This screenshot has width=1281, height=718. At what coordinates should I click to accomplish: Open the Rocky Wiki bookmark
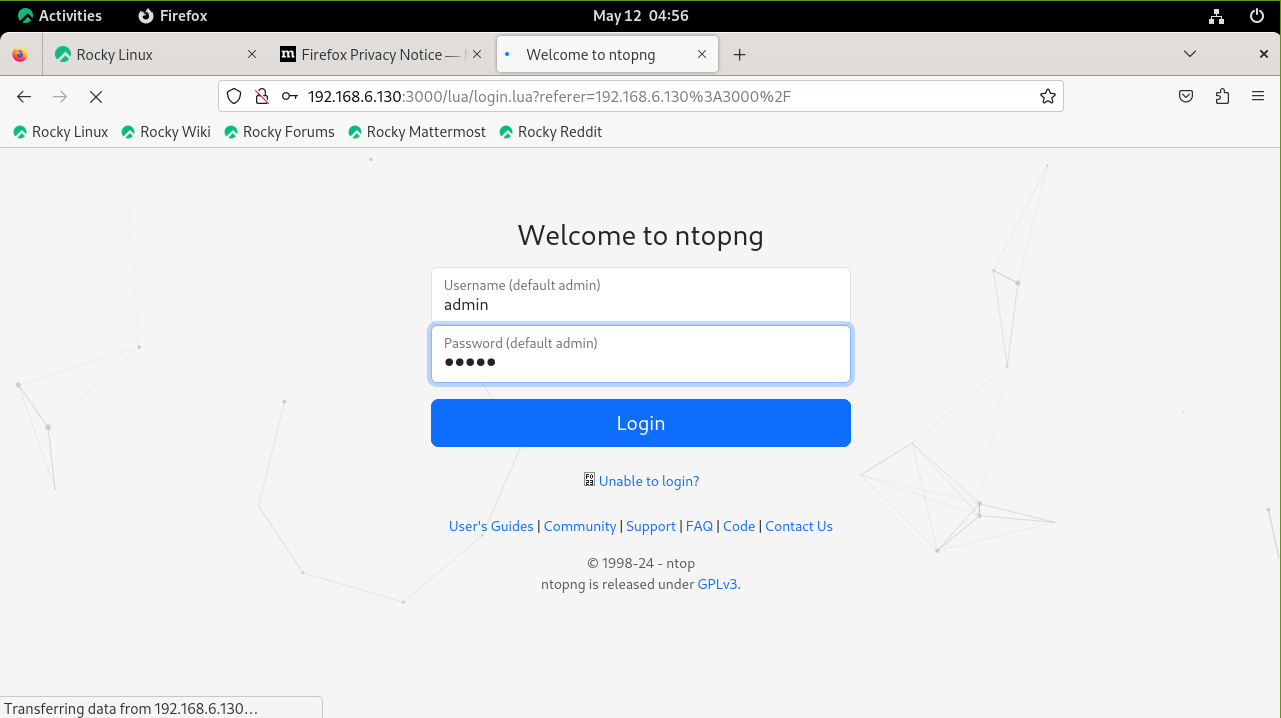click(166, 132)
